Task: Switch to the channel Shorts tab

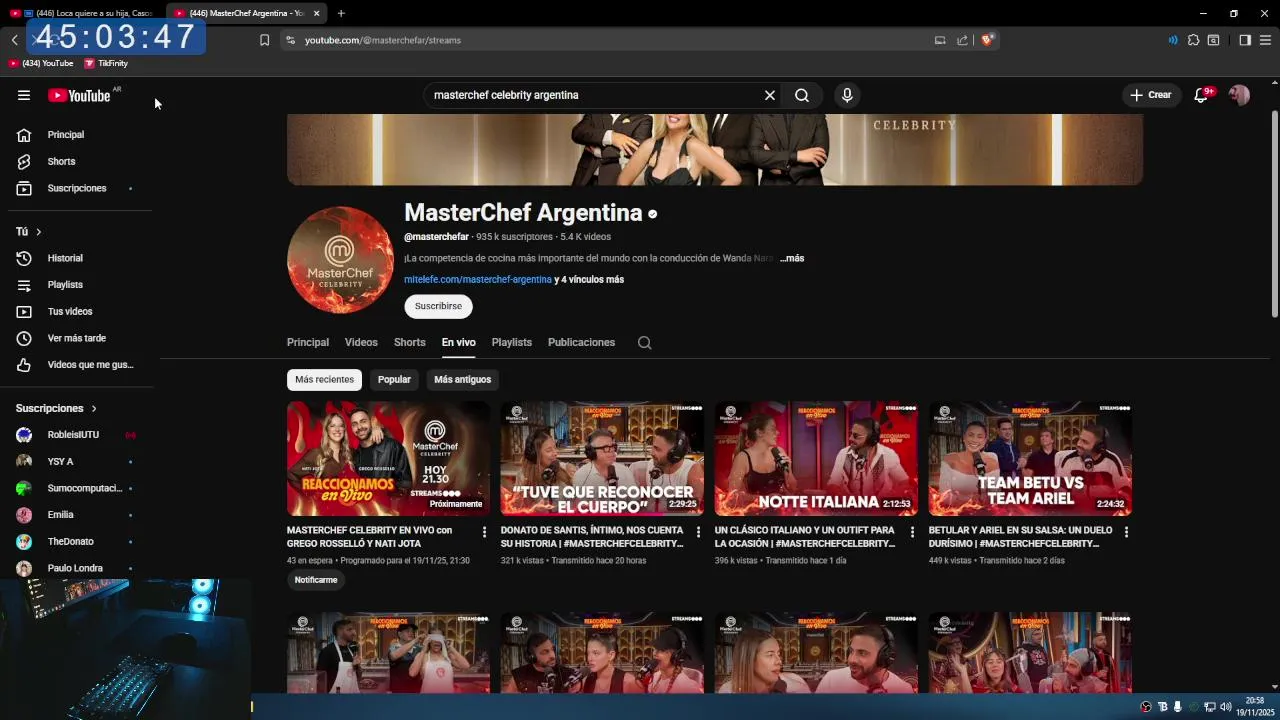Action: tap(409, 342)
